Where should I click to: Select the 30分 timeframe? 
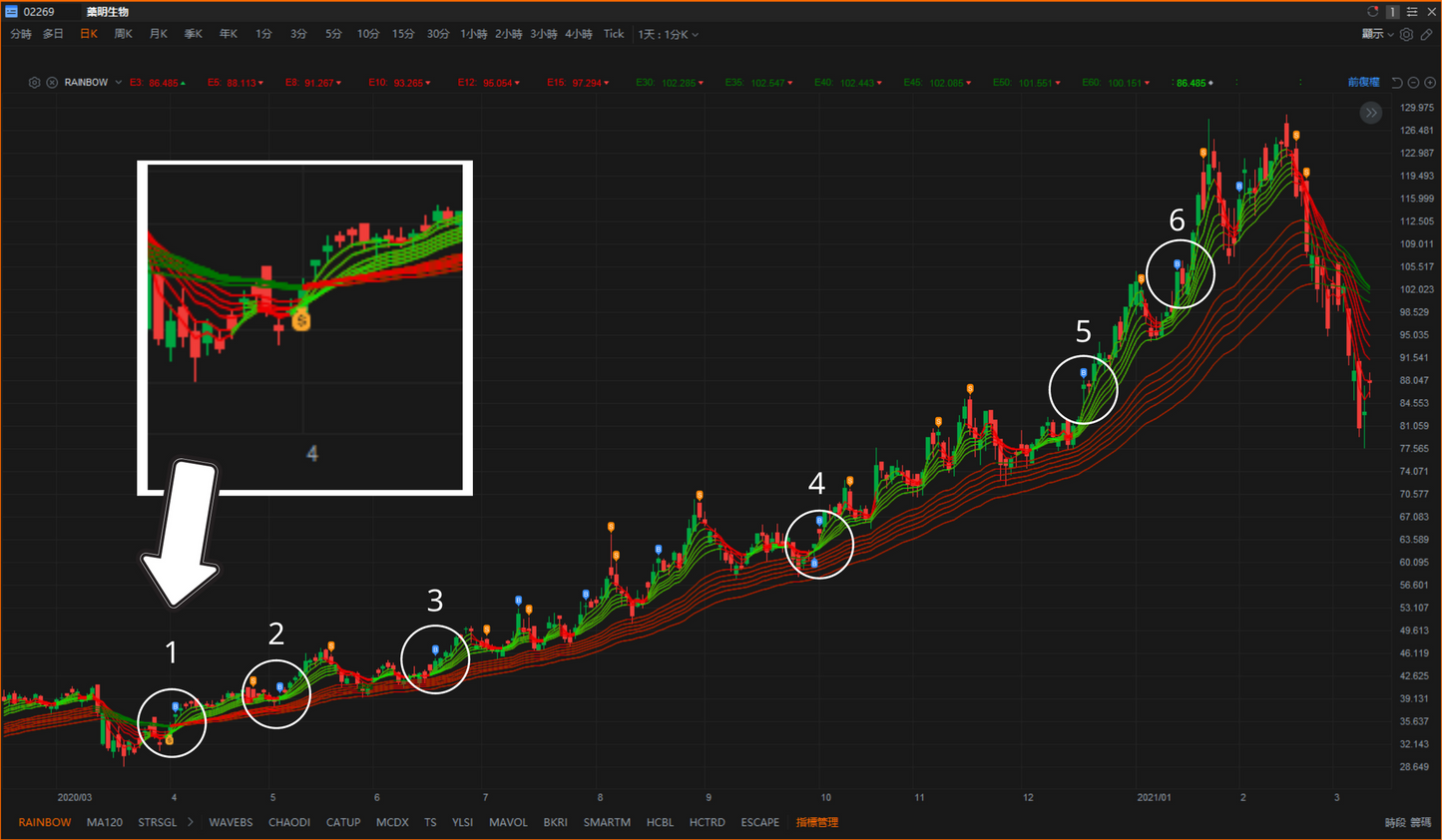pos(438,34)
